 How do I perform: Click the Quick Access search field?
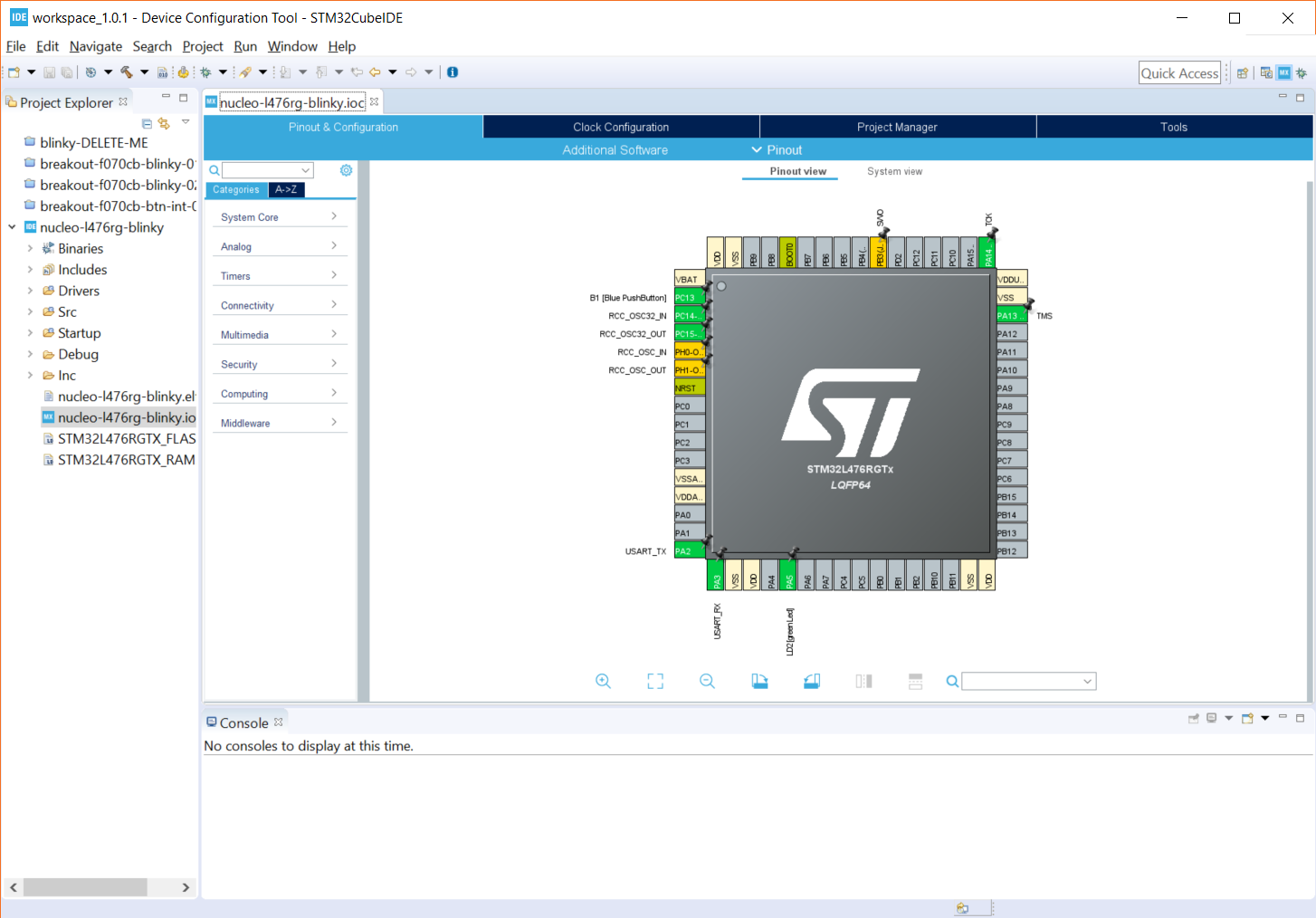click(1179, 73)
